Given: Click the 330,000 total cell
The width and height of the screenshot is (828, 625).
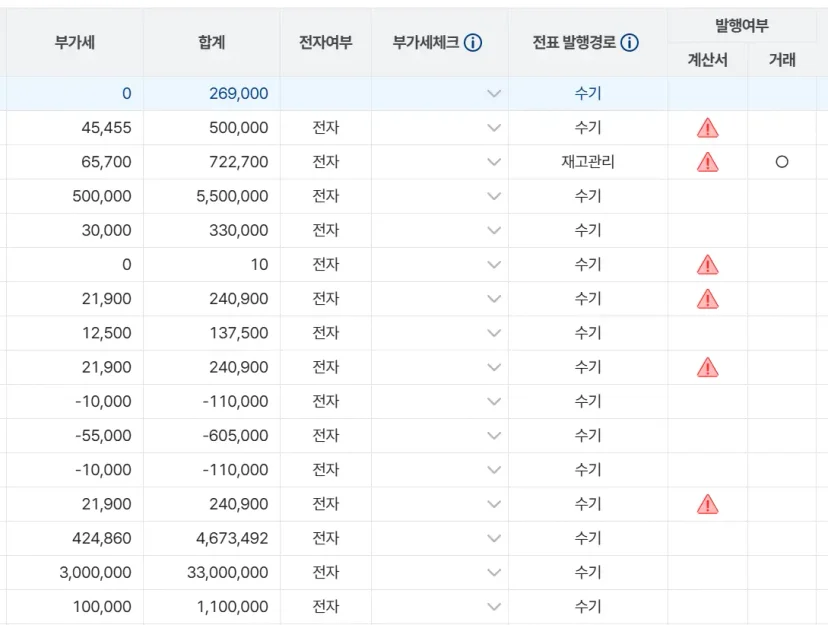Looking at the screenshot, I should click(212, 230).
